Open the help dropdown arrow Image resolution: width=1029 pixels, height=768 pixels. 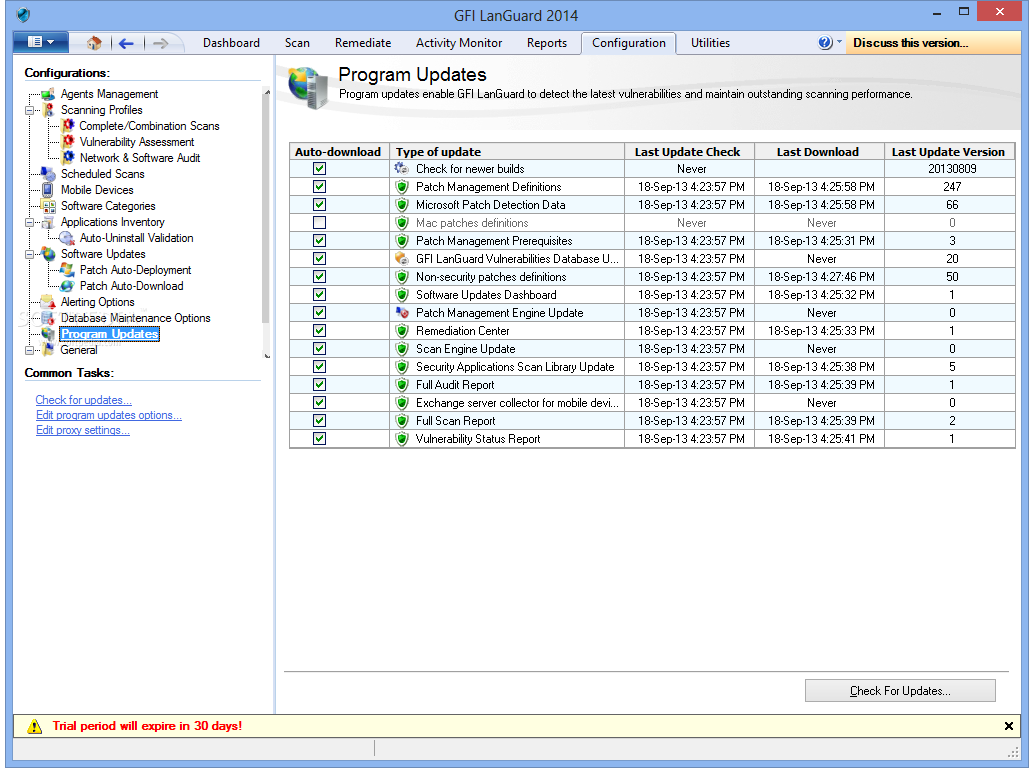click(x=839, y=41)
